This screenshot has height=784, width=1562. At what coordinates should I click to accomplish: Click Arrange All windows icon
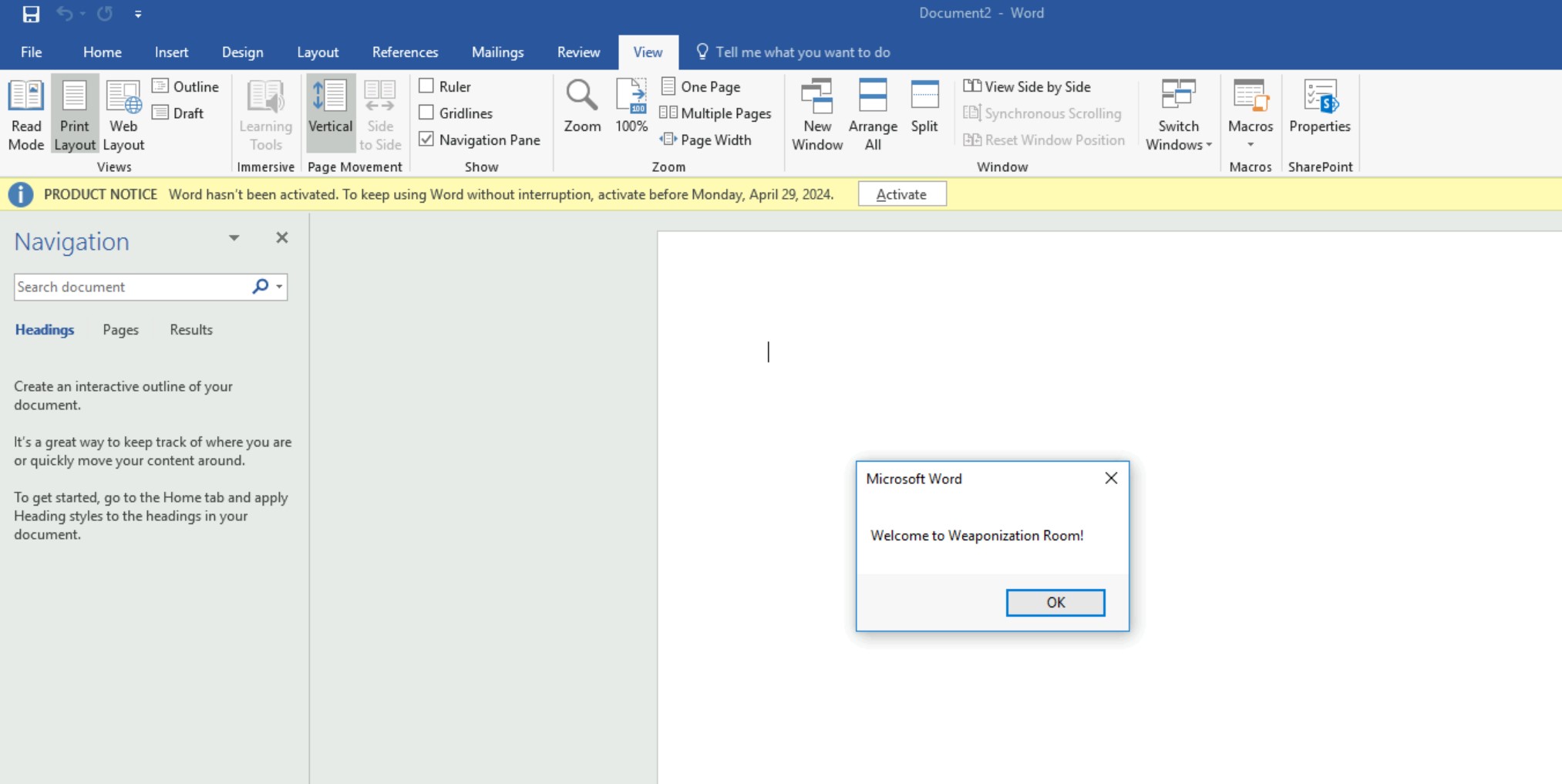click(x=872, y=114)
